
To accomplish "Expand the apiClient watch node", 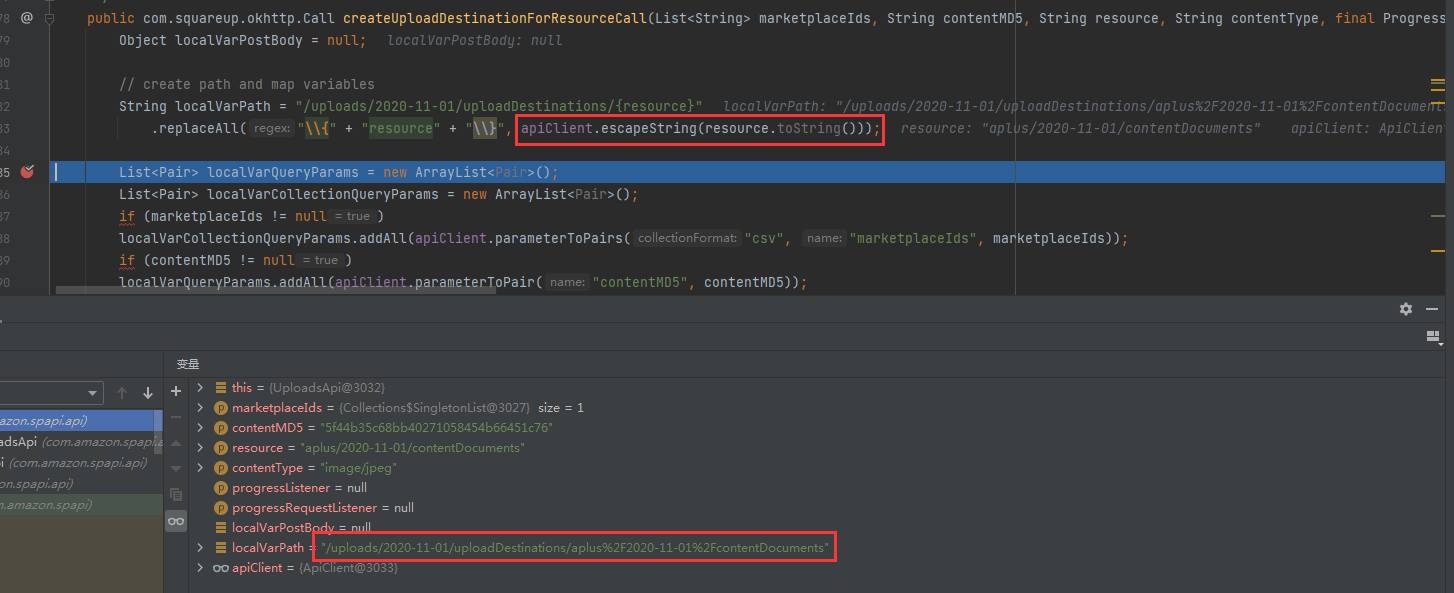I will [200, 567].
